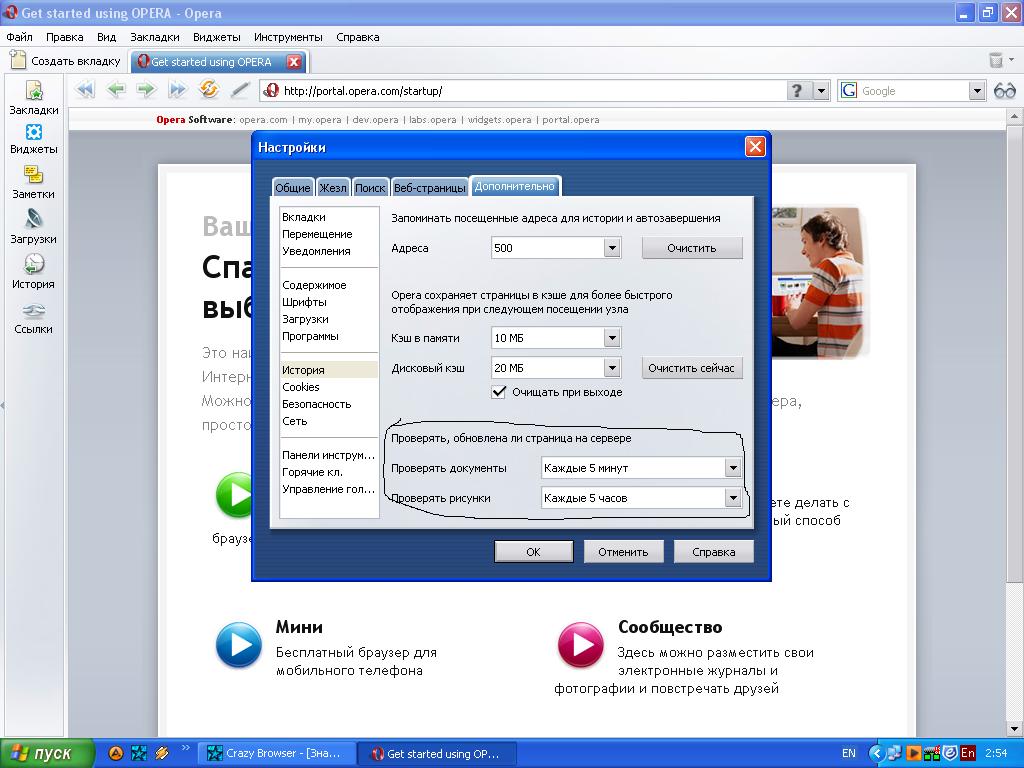The height and width of the screenshot is (768, 1024).
Task: Expand the Адреса dropdown with 500
Action: coord(612,248)
